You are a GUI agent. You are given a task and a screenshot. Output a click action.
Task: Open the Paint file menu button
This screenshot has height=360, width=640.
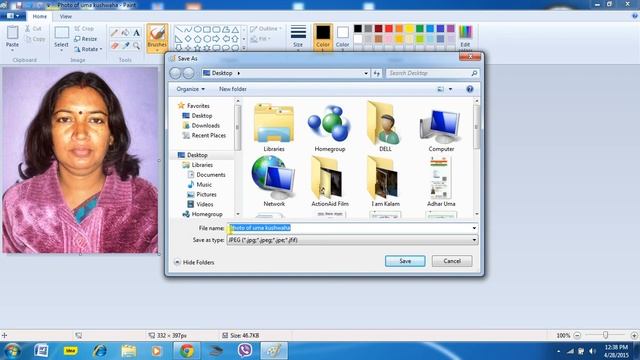coord(13,16)
